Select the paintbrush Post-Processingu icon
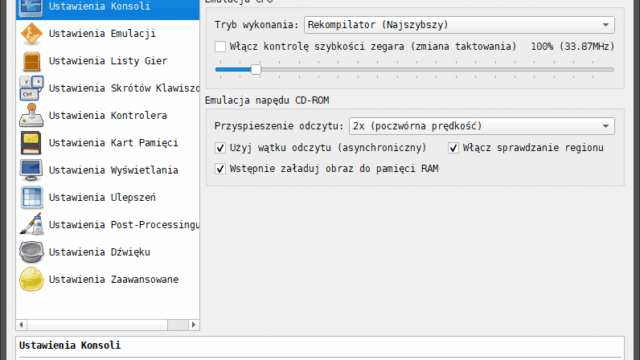This screenshot has height=360, width=640. pos(31,224)
